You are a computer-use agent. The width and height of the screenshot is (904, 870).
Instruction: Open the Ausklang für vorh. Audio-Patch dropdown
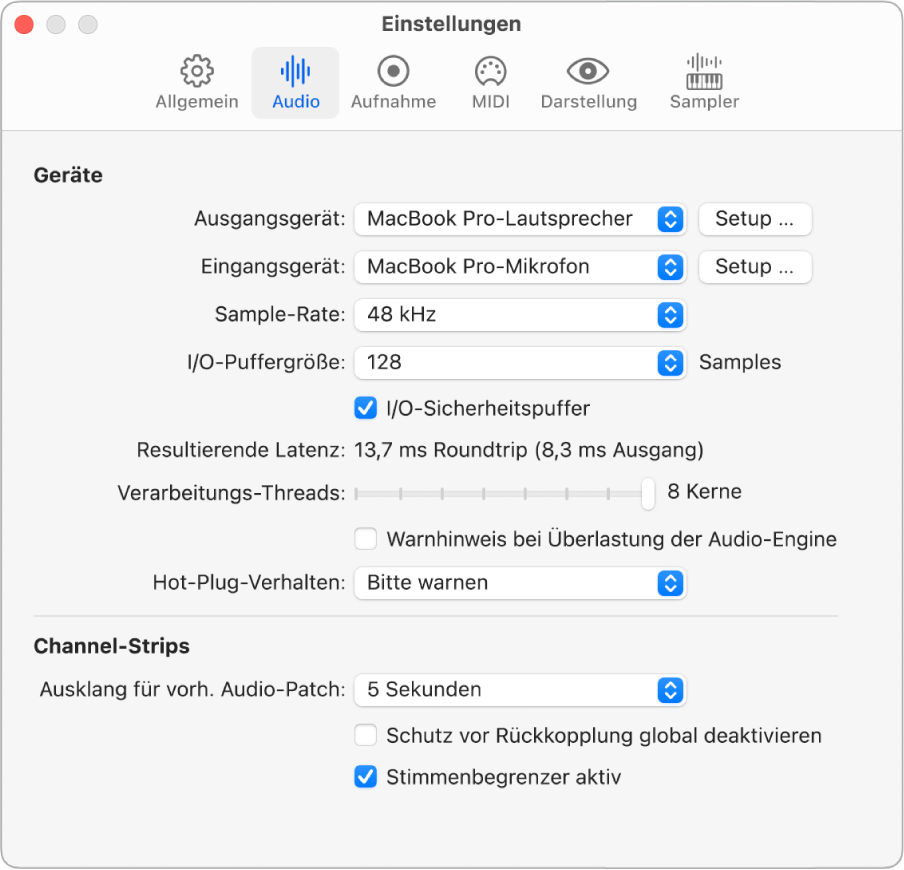click(519, 689)
